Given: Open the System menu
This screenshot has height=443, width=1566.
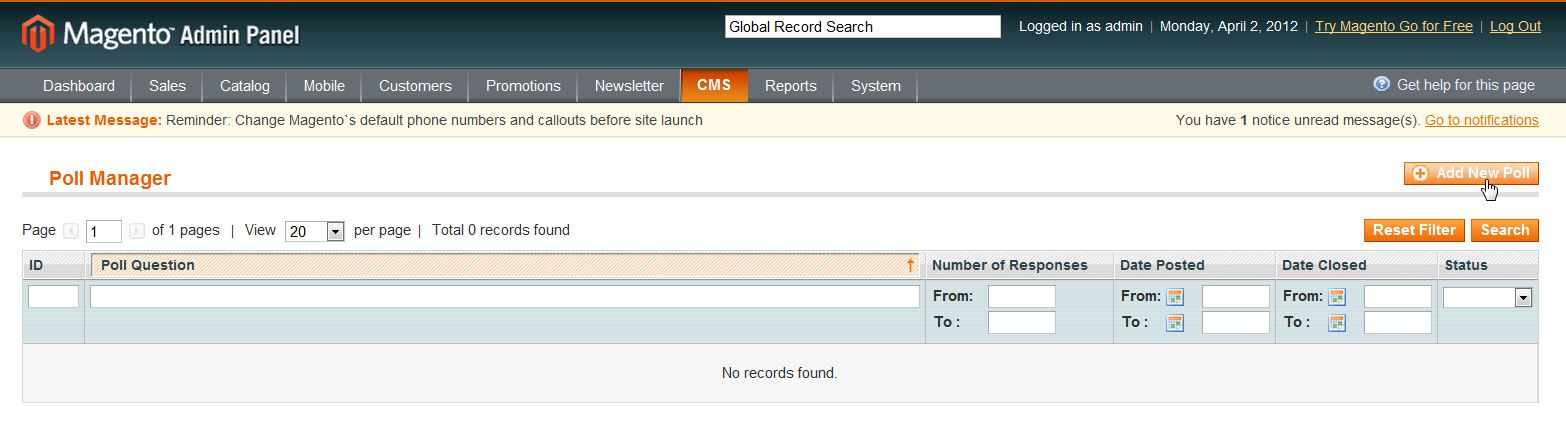Looking at the screenshot, I should (x=876, y=86).
